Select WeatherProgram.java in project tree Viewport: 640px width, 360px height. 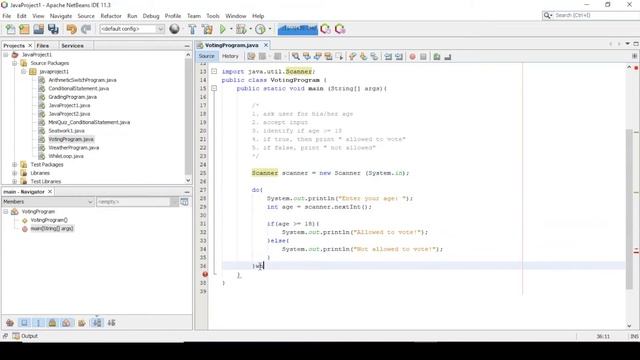(x=73, y=148)
